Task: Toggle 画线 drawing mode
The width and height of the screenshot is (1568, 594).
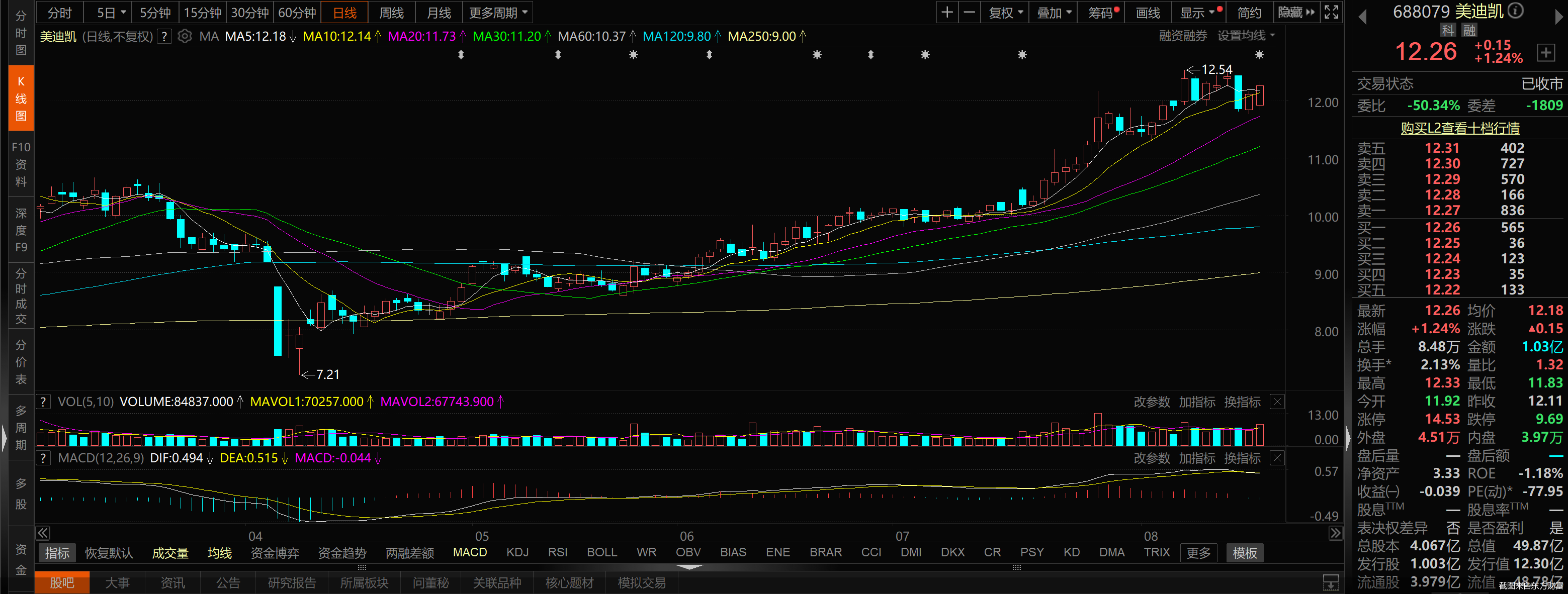Action: pos(1148,12)
